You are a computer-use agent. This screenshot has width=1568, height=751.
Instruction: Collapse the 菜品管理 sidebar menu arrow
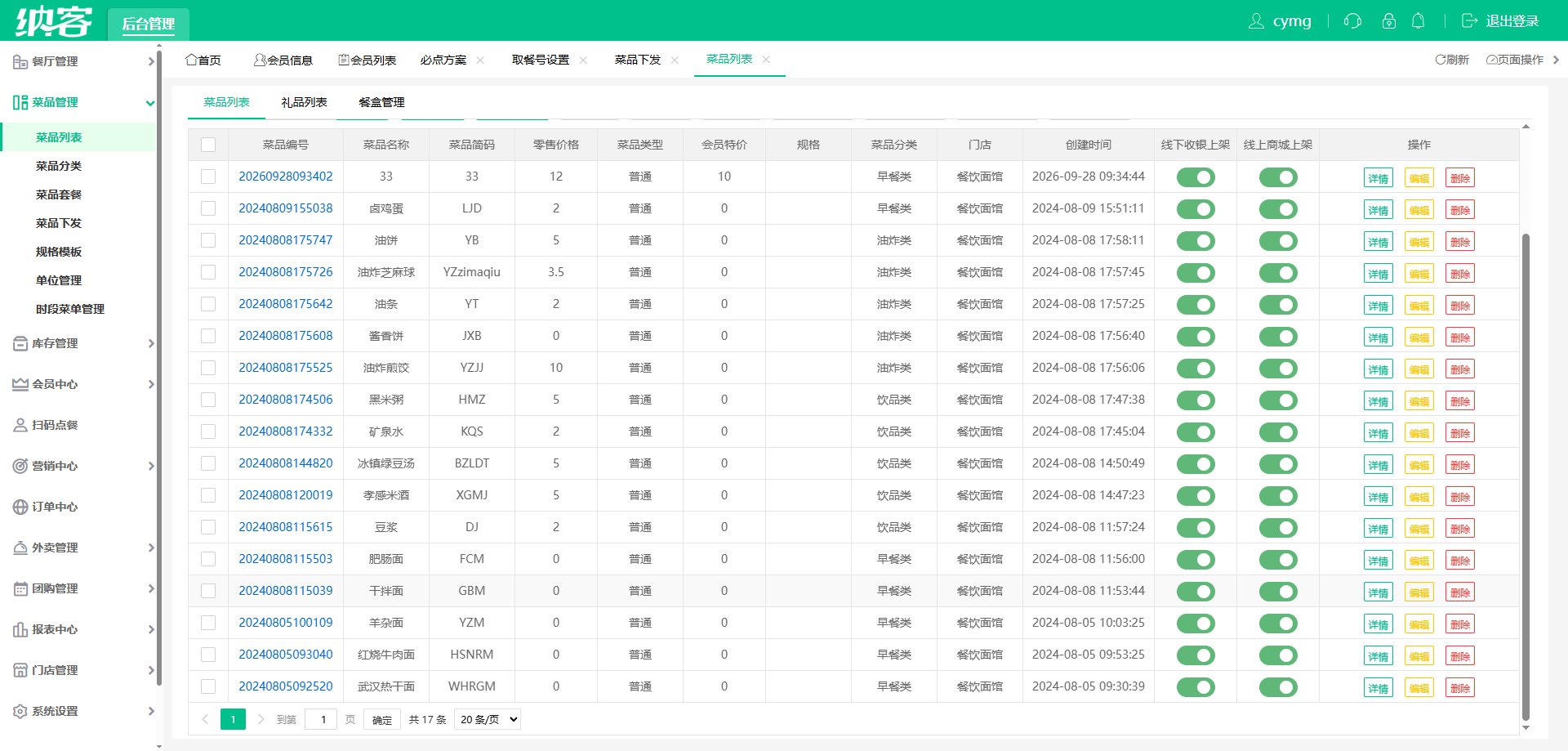pos(150,103)
